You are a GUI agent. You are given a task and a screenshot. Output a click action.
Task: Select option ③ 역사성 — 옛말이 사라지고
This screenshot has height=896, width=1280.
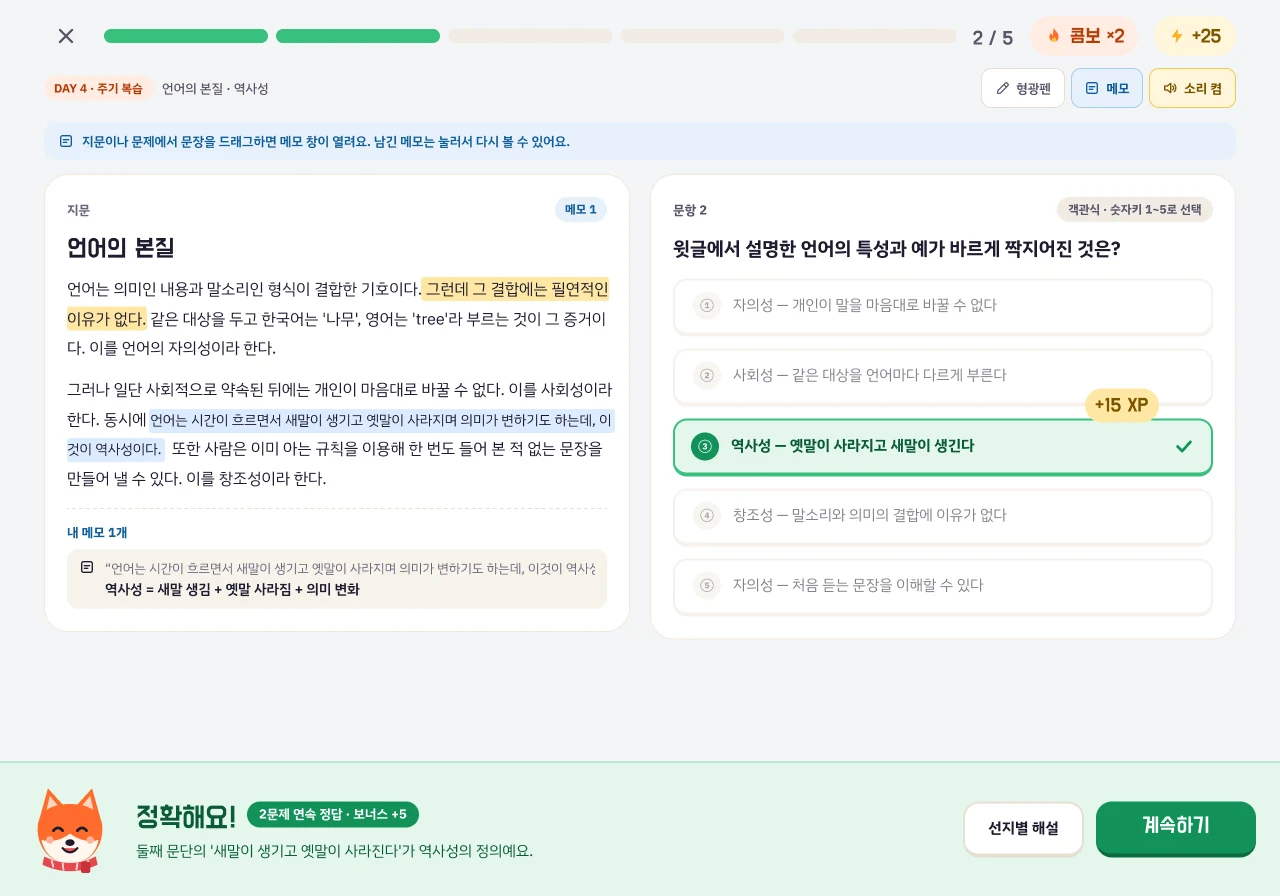943,447
